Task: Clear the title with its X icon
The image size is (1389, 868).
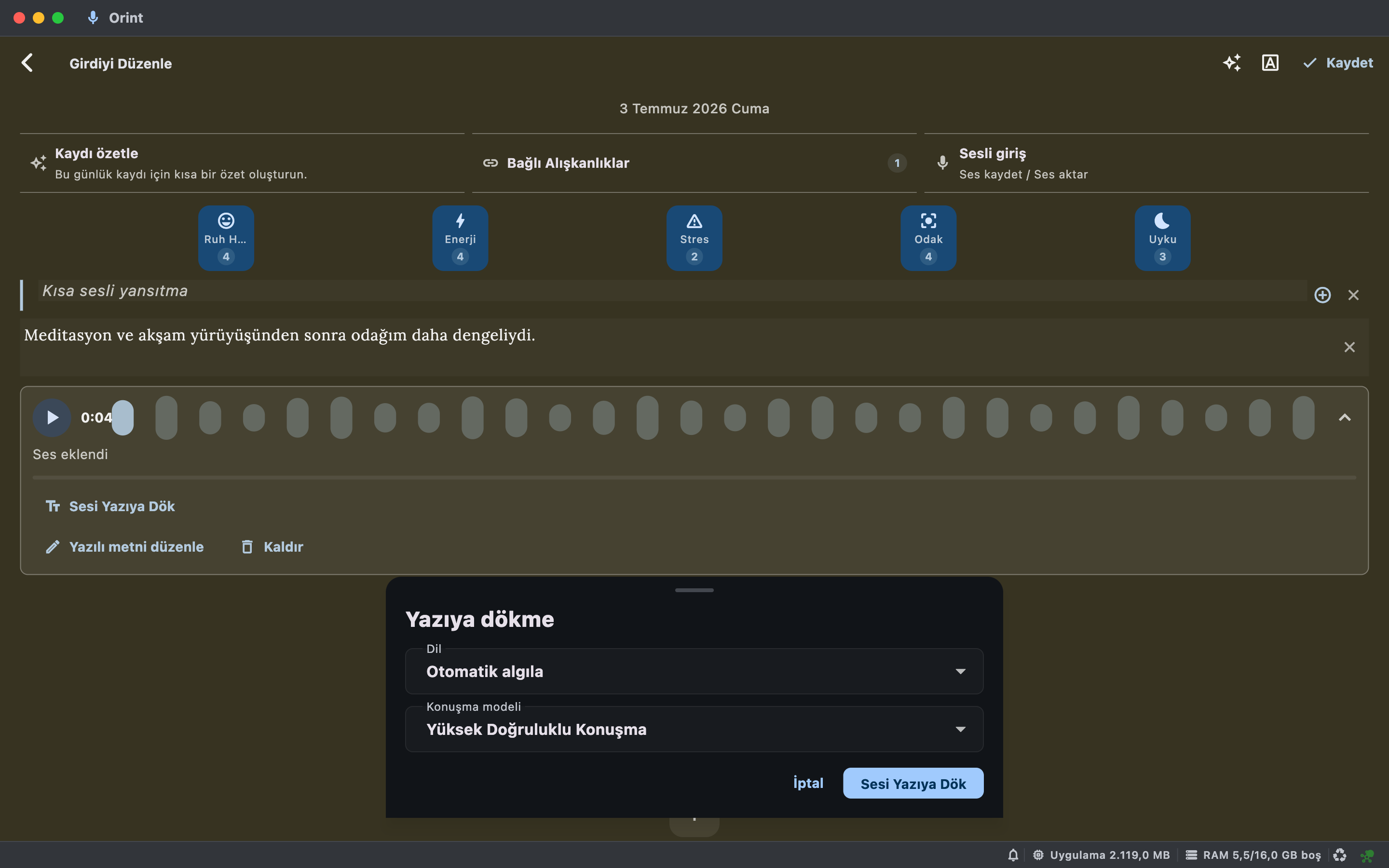Action: (x=1353, y=295)
